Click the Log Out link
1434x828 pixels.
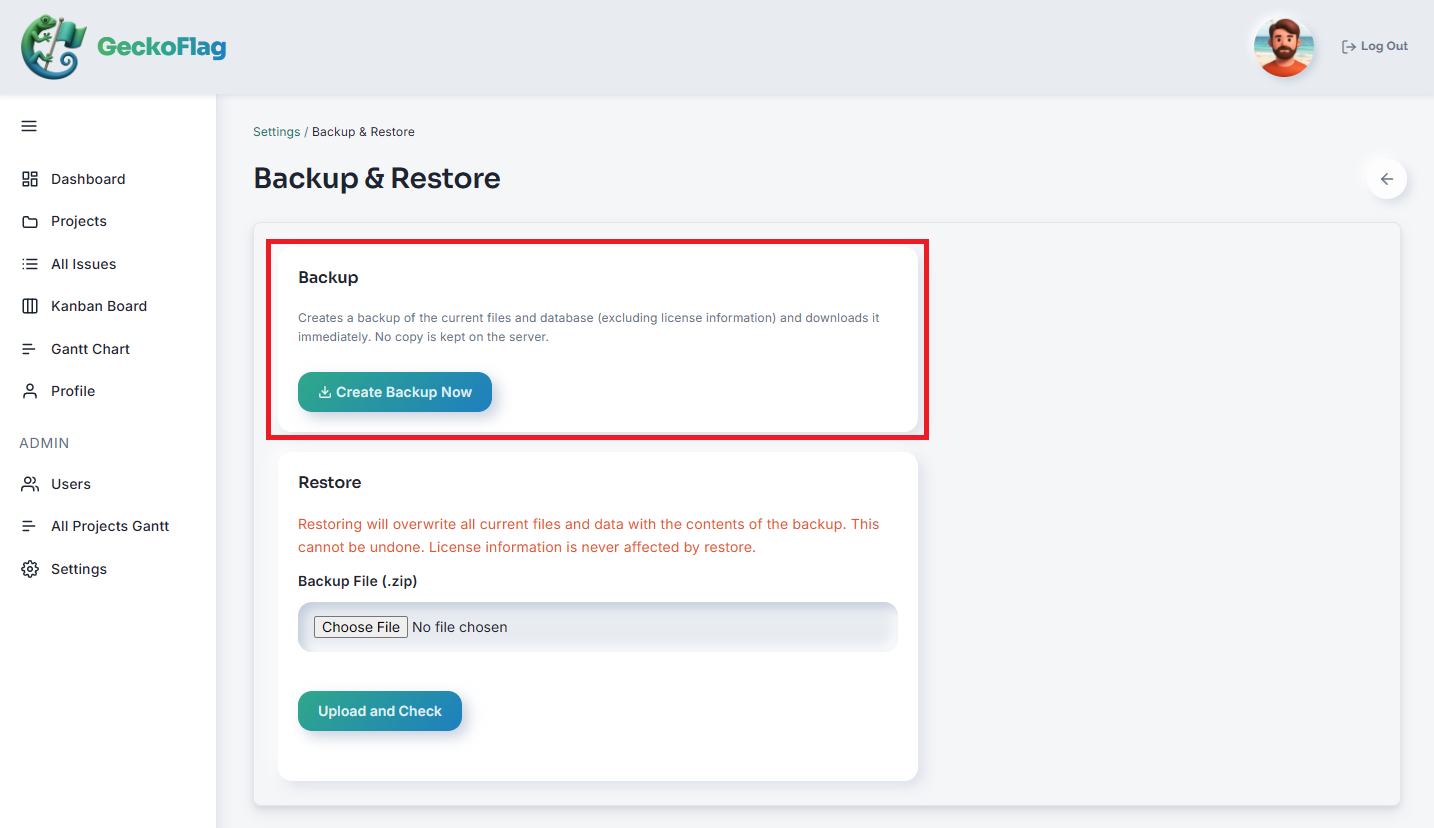(1375, 46)
